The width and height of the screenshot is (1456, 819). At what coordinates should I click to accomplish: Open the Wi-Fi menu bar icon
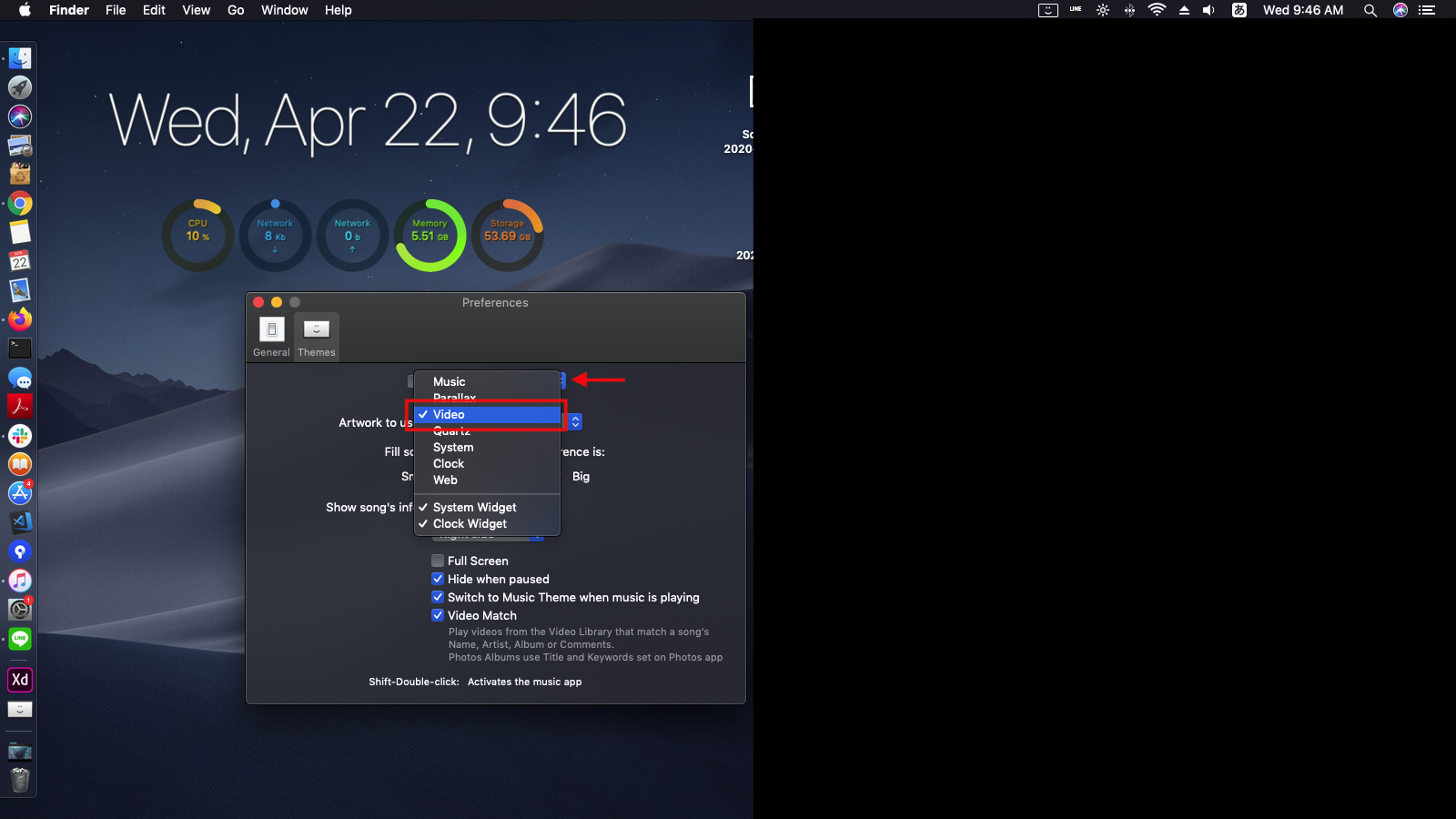coord(1157,10)
